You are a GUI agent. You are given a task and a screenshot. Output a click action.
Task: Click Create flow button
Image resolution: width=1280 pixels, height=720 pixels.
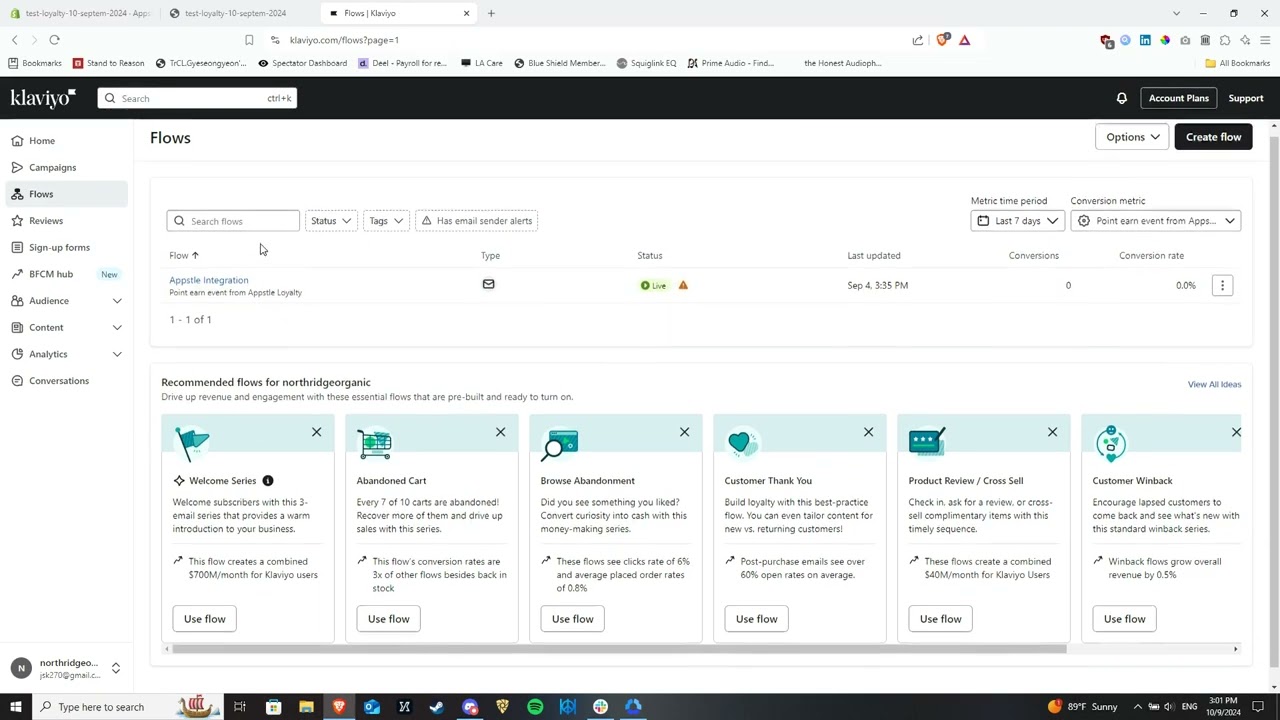click(1213, 137)
